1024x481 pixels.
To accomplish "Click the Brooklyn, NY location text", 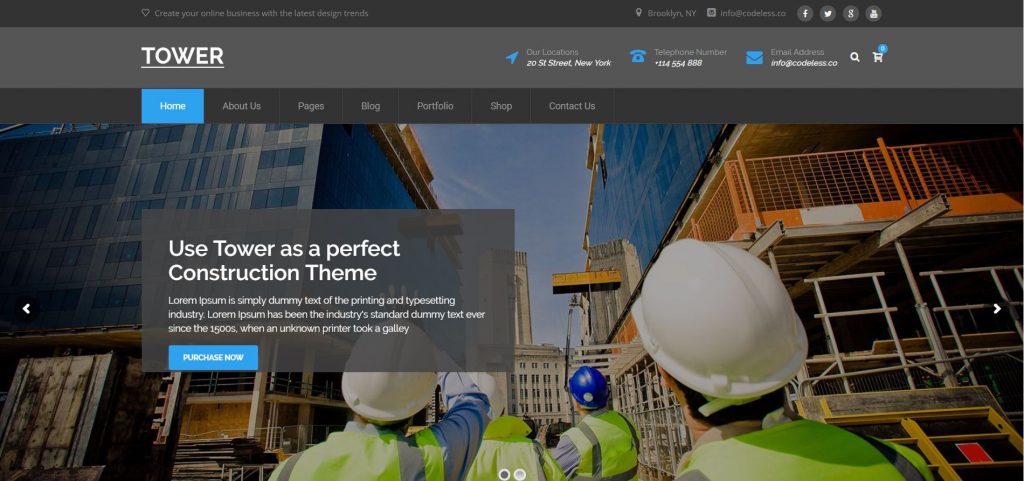I will click(x=672, y=13).
